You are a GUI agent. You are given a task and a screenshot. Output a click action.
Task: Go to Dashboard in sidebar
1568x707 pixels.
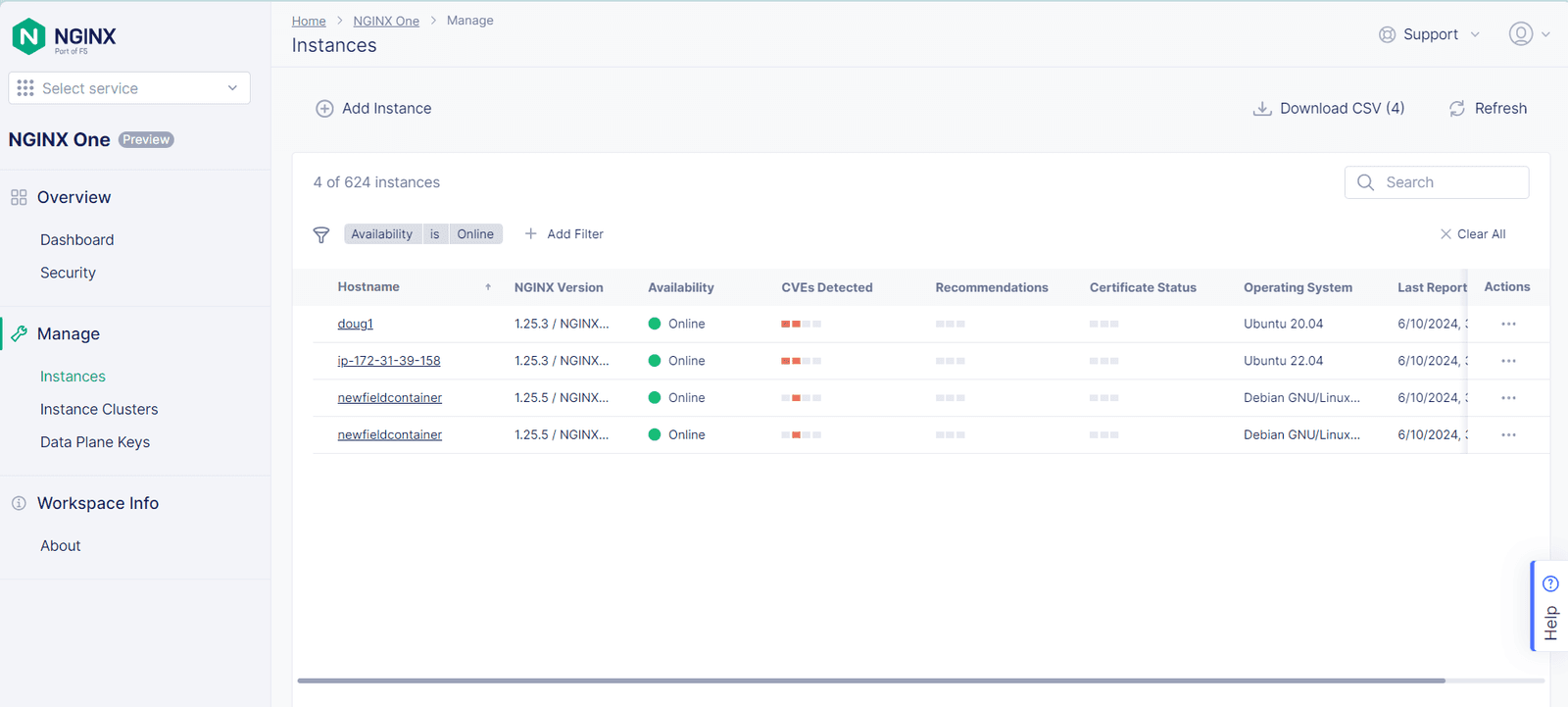tap(76, 240)
